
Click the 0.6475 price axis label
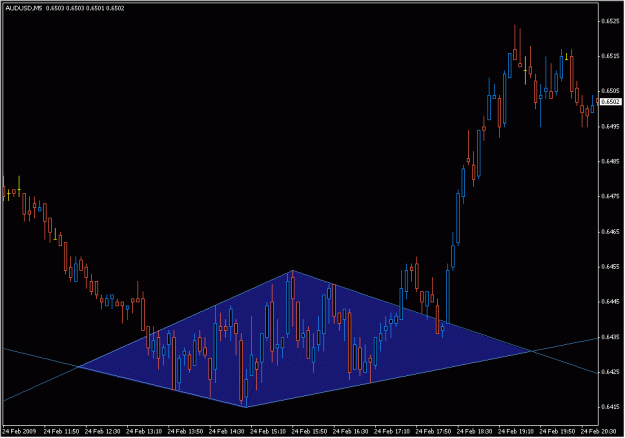(610, 196)
